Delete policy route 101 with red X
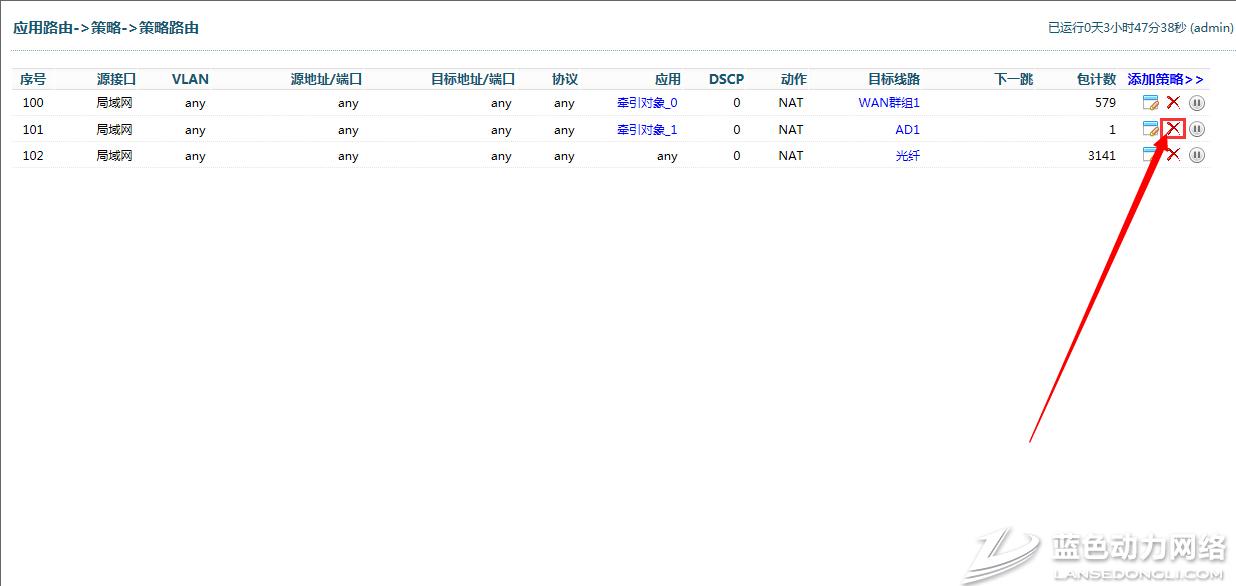Screen dimensions: 1236x586 click(x=1174, y=129)
